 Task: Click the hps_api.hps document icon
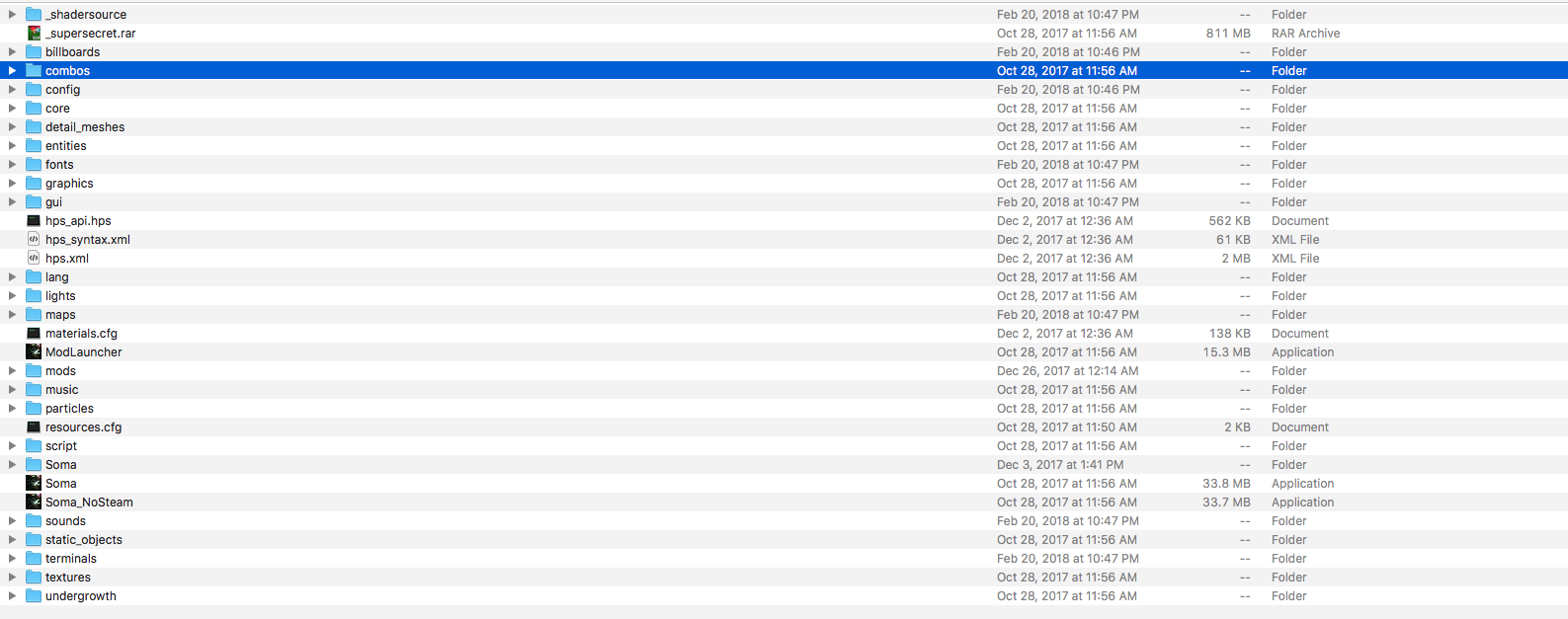(x=34, y=221)
